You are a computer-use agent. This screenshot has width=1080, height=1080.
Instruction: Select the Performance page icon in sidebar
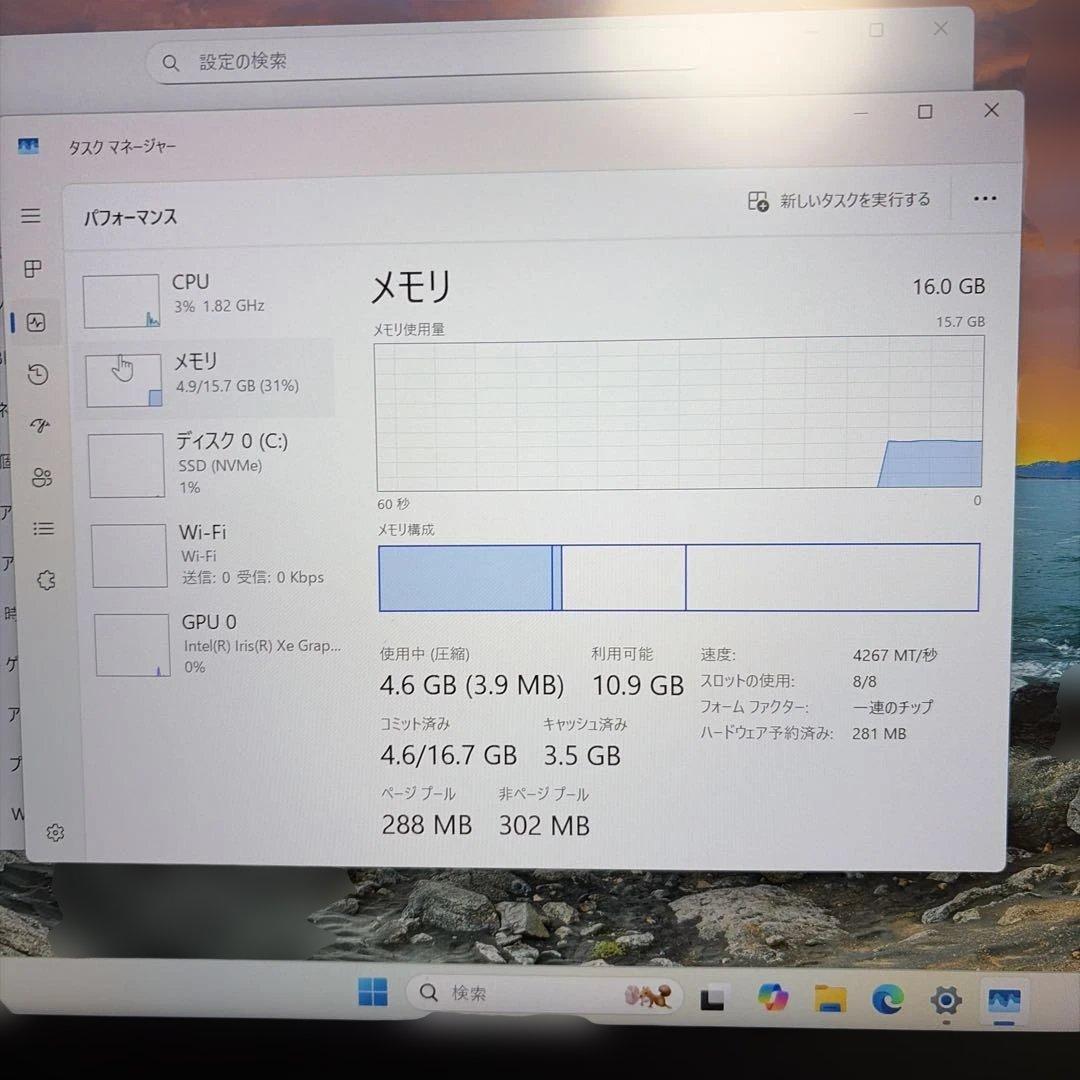pyautogui.click(x=38, y=322)
